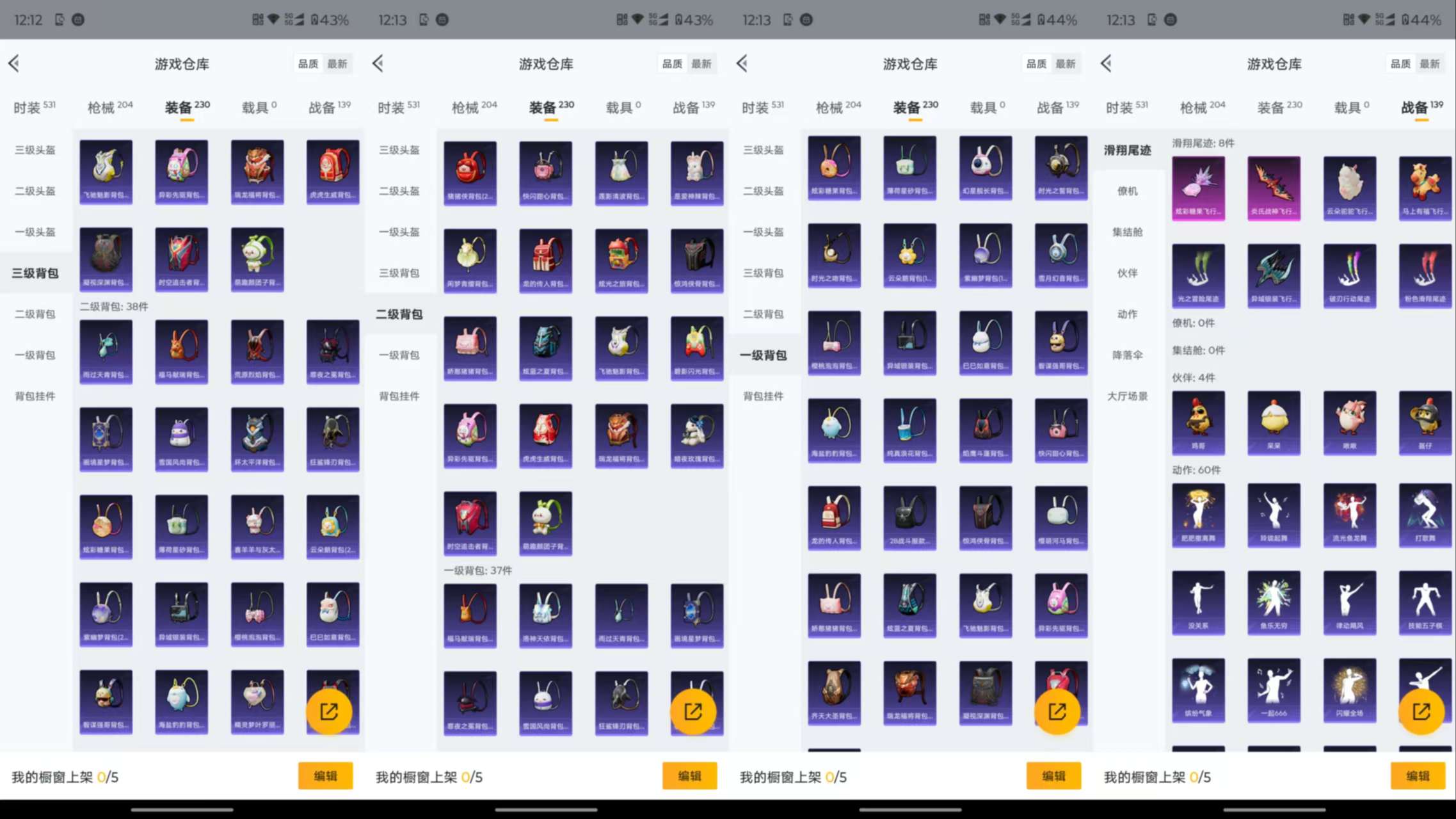Open the orange circular share/export icon

(328, 711)
